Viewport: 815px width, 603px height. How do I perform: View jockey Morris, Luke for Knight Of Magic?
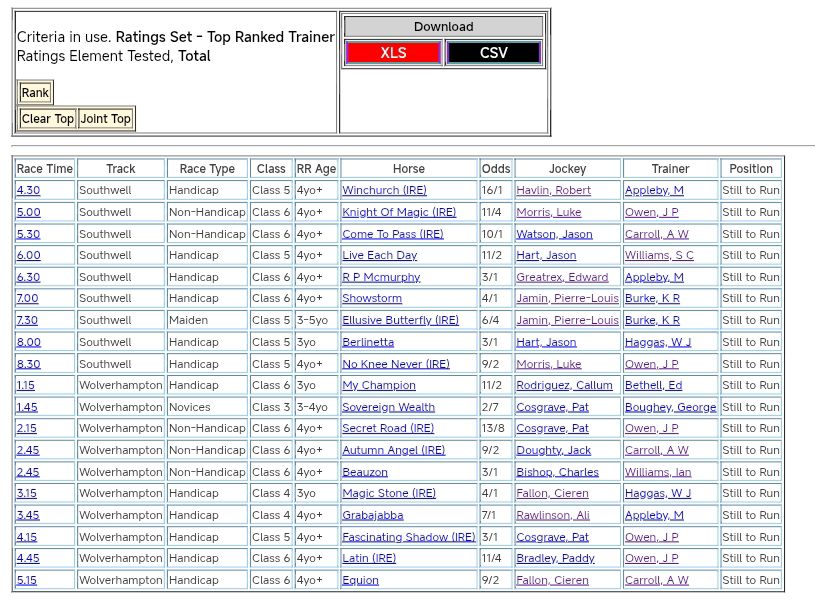click(x=548, y=212)
